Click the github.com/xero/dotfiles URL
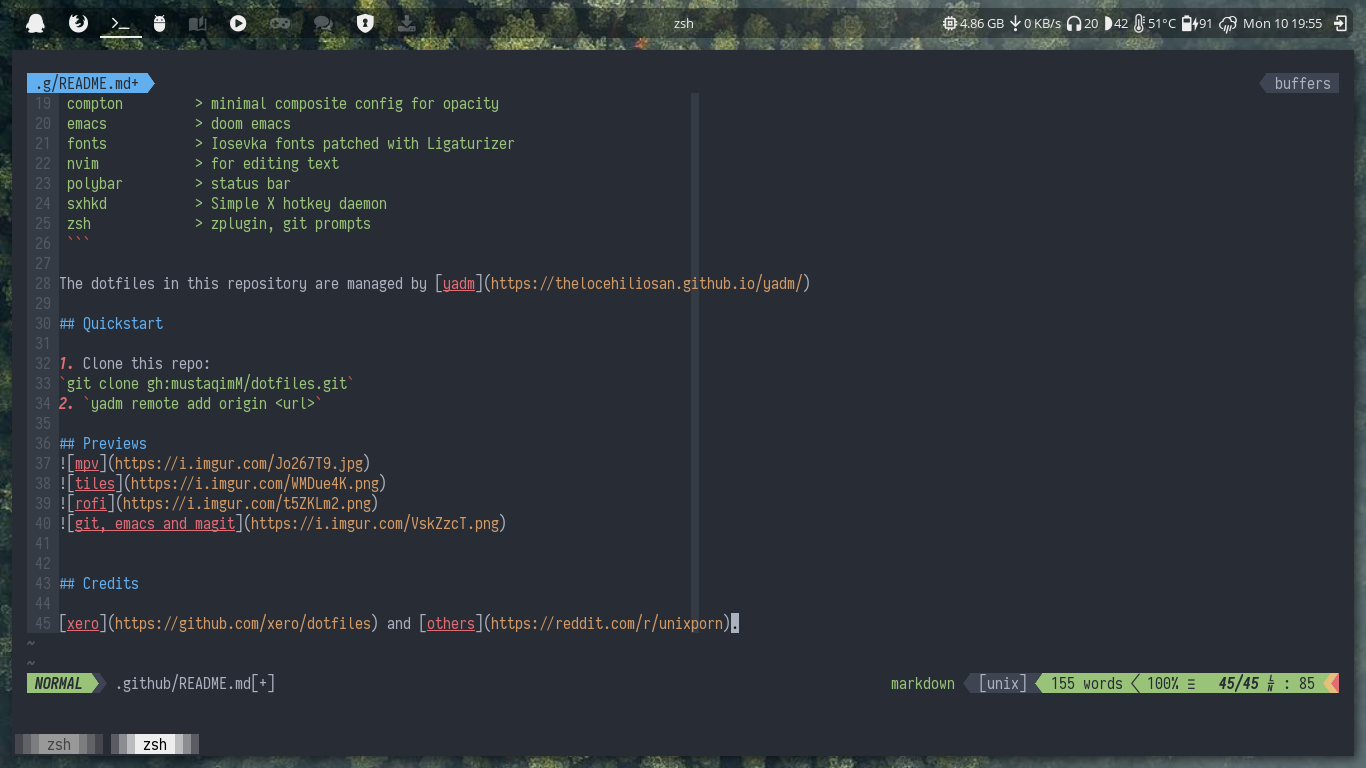The height and width of the screenshot is (768, 1366). click(x=243, y=624)
